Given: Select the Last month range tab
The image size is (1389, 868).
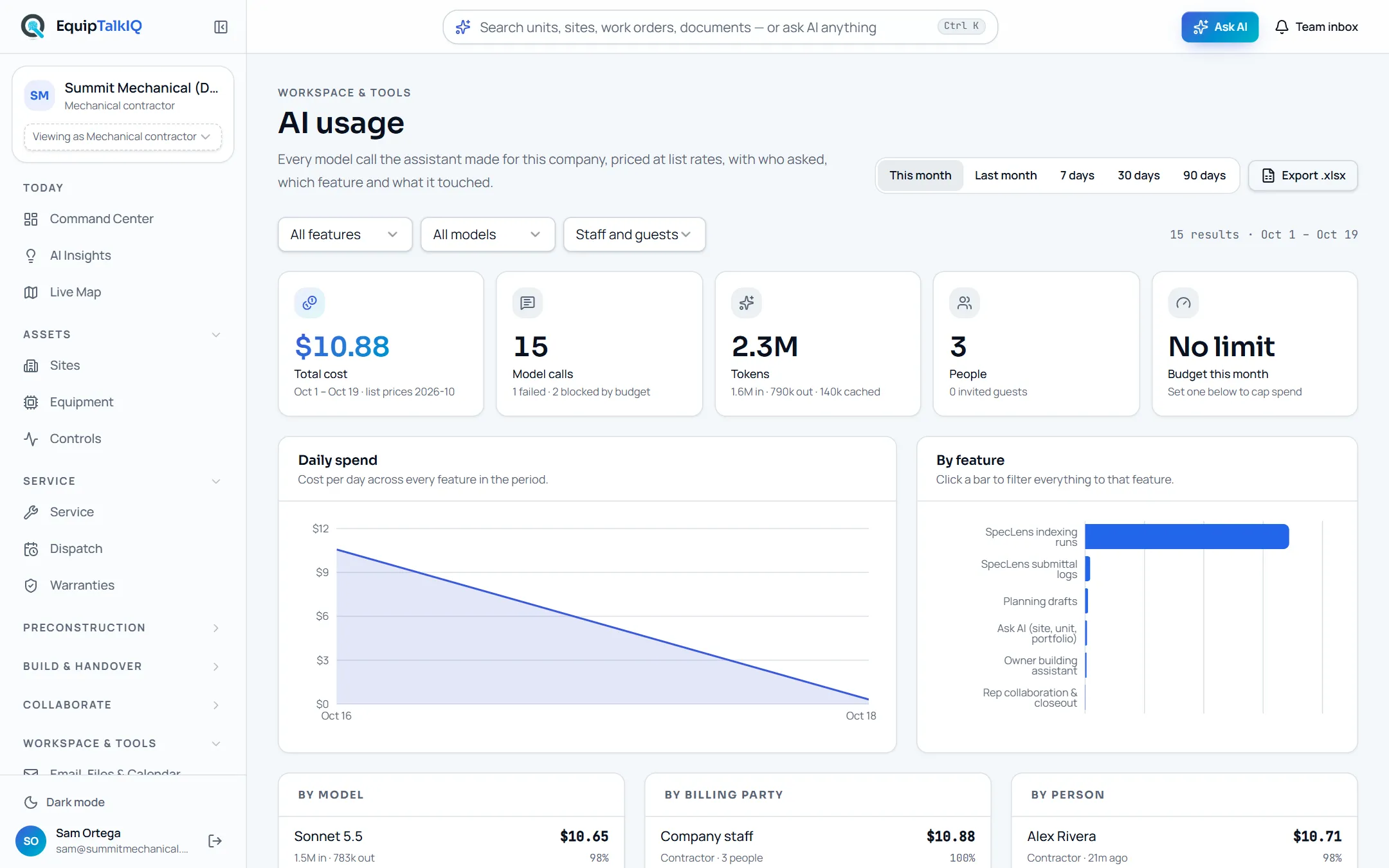Looking at the screenshot, I should point(1006,176).
